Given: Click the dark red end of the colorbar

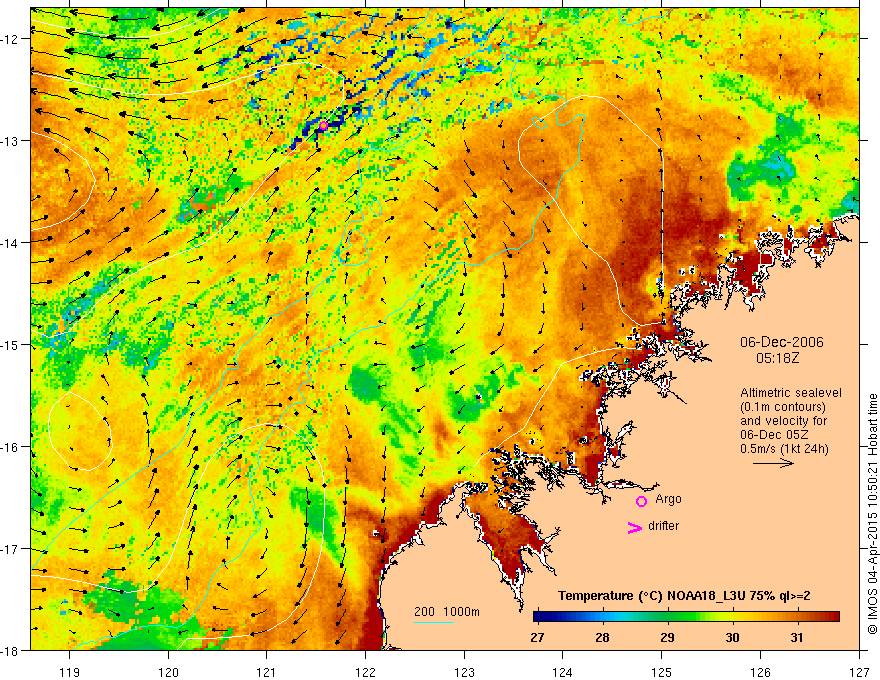Looking at the screenshot, I should (x=833, y=617).
